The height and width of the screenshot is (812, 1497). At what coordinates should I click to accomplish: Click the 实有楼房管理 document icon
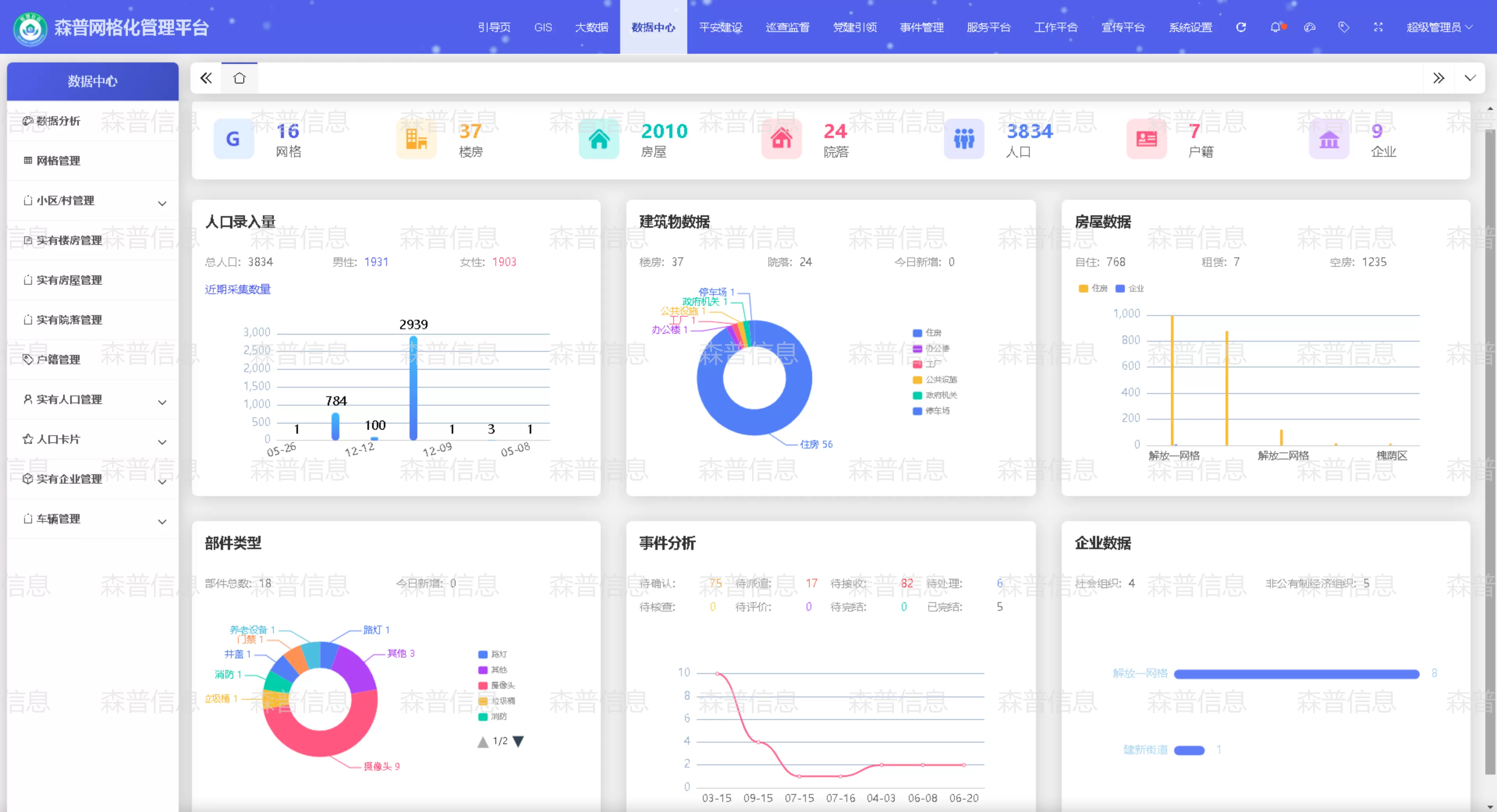coord(27,240)
